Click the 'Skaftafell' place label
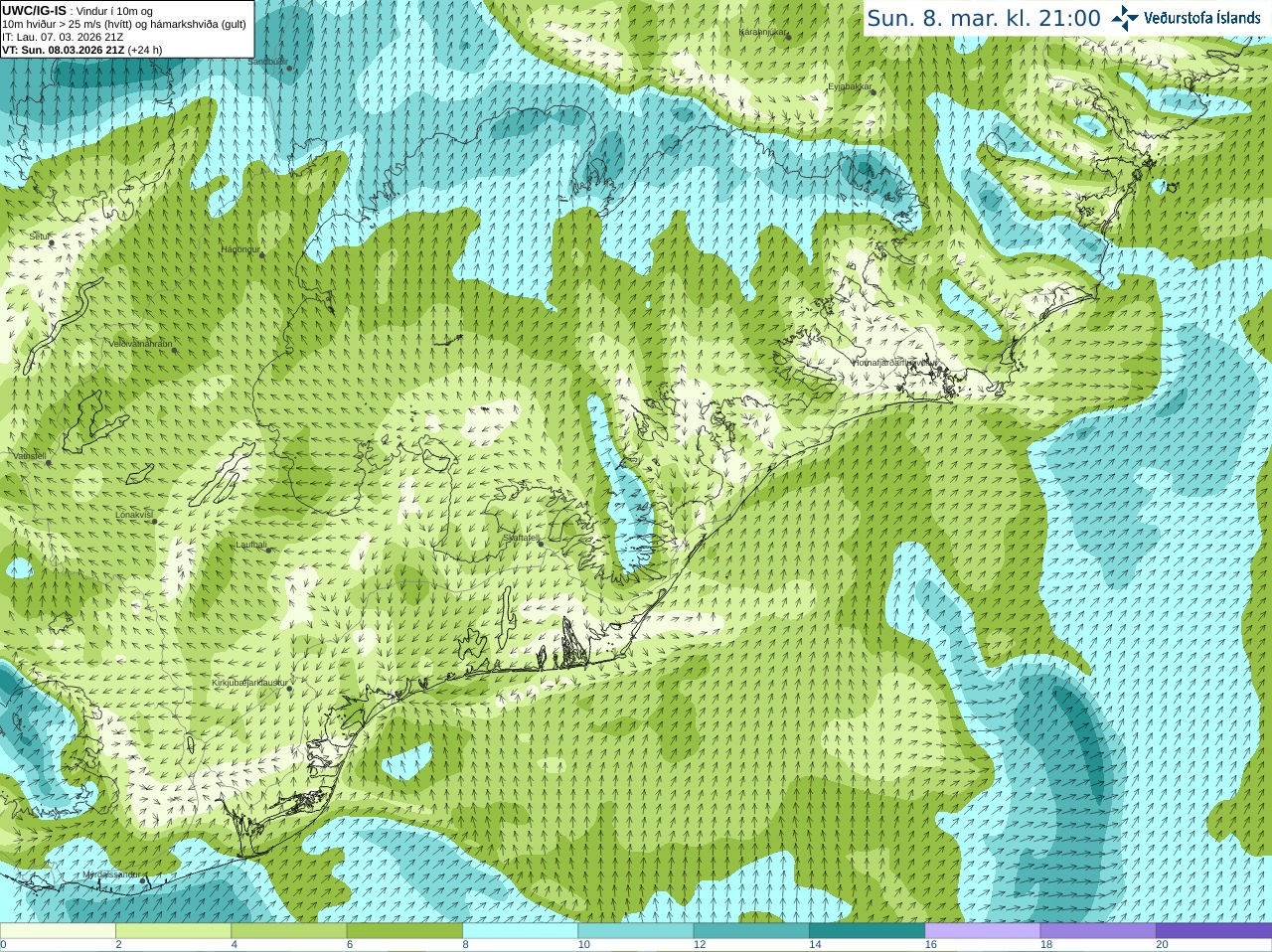This screenshot has width=1272, height=952. click(x=522, y=538)
